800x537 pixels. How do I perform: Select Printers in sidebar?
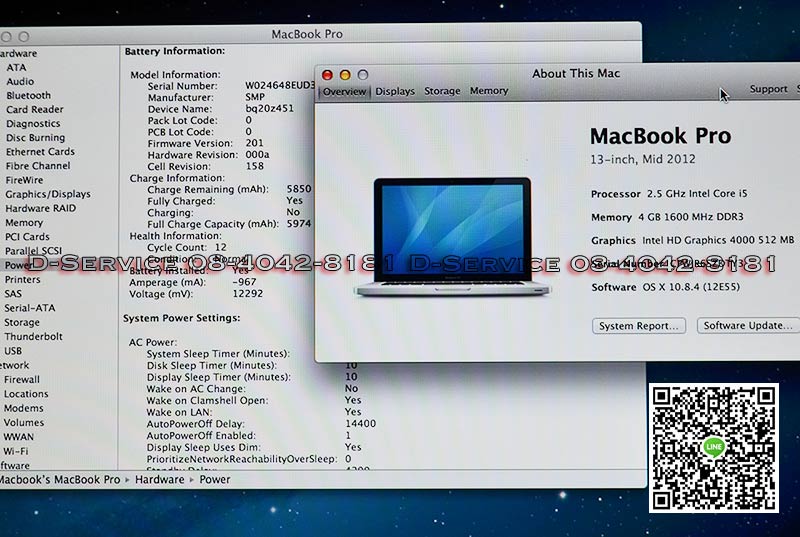(x=22, y=279)
